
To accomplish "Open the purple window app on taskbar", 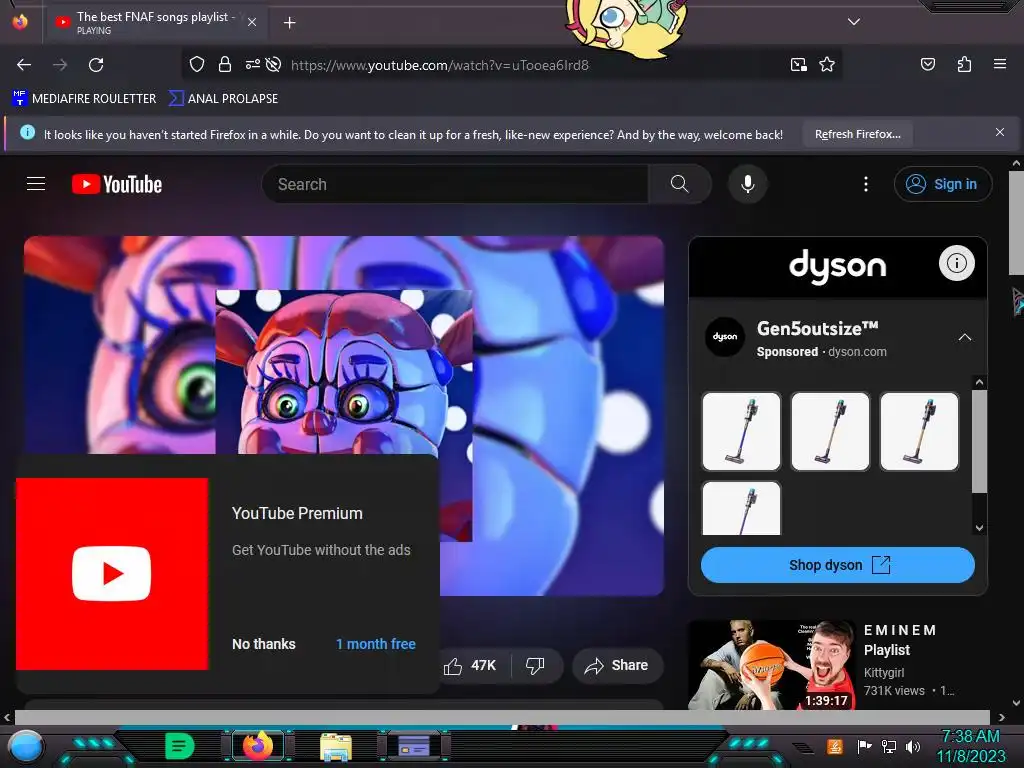I will (413, 746).
